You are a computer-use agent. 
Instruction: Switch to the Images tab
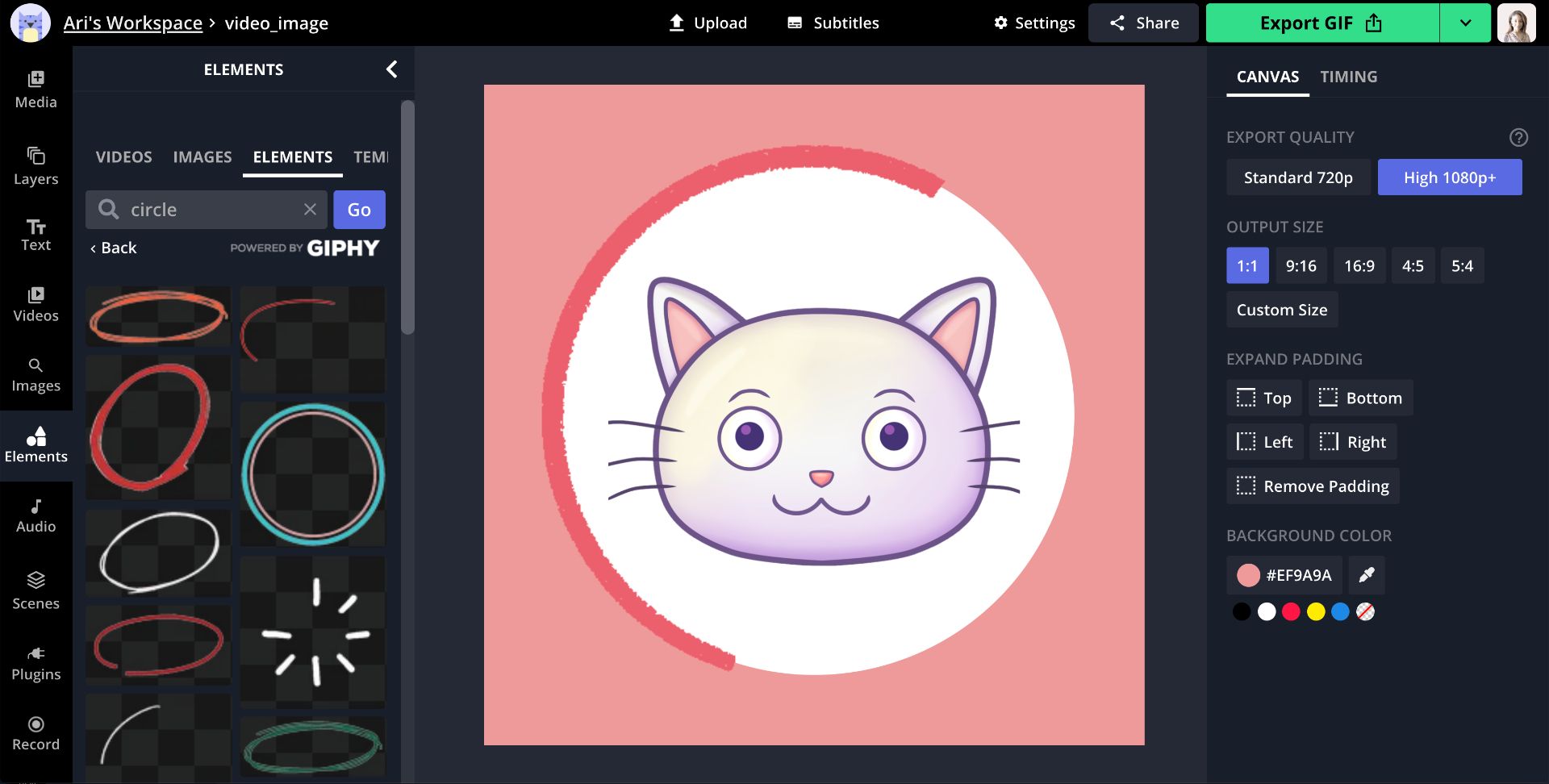click(x=202, y=157)
